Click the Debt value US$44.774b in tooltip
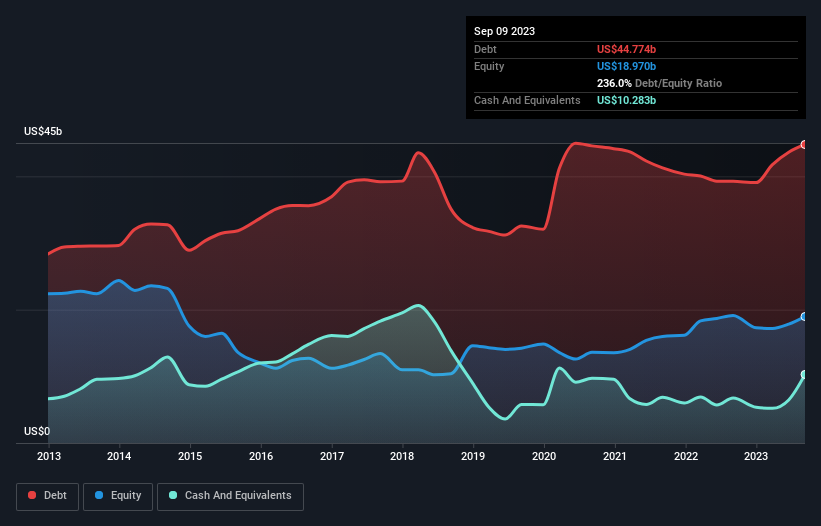This screenshot has width=821, height=526. 626,49
